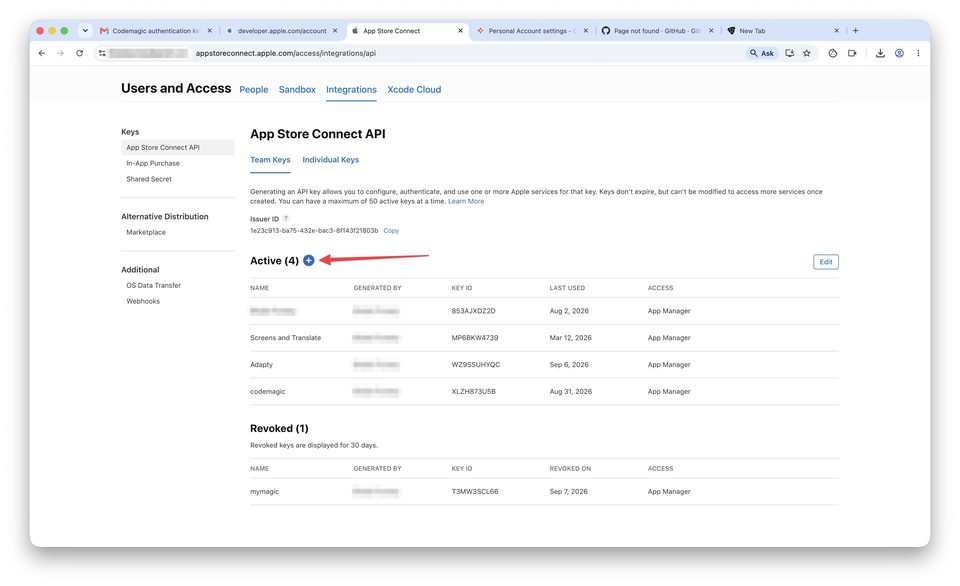Click key ID MP6BKW4739
960x586 pixels.
point(474,338)
